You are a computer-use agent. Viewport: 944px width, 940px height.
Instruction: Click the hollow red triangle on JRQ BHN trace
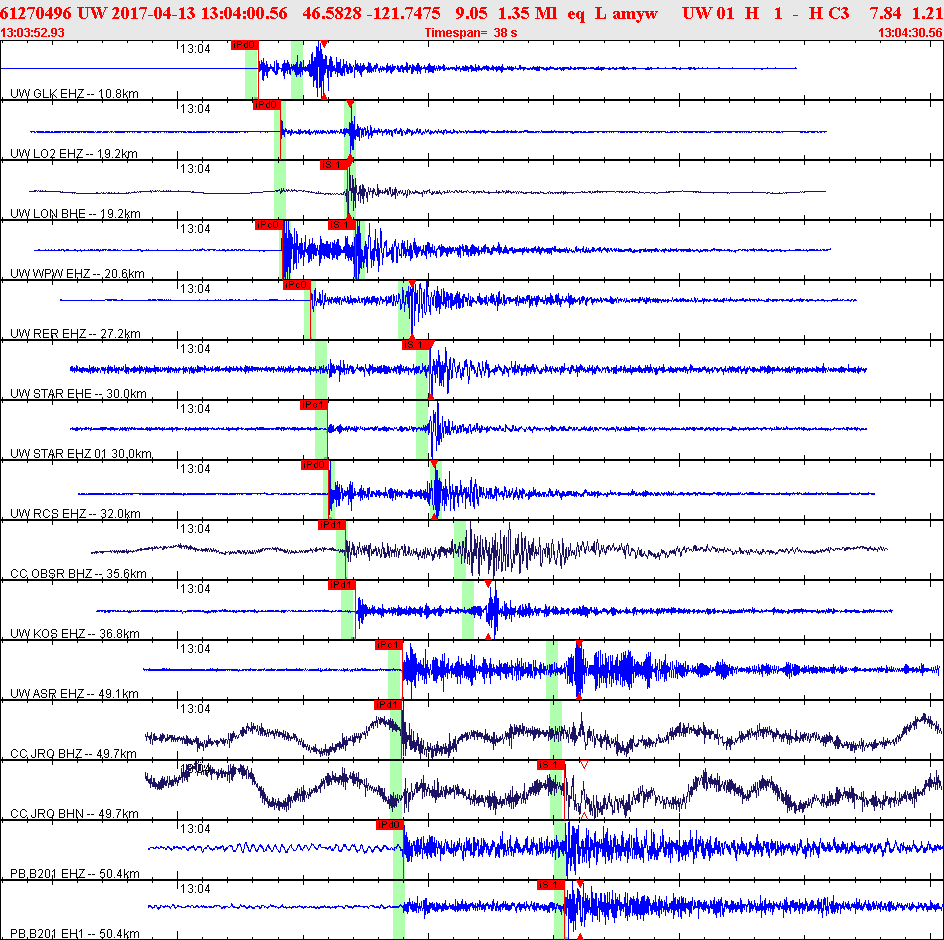(x=583, y=764)
